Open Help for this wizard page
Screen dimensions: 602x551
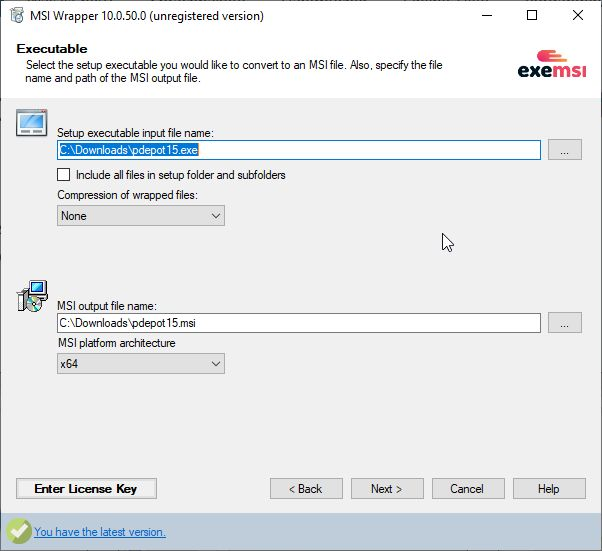[549, 488]
